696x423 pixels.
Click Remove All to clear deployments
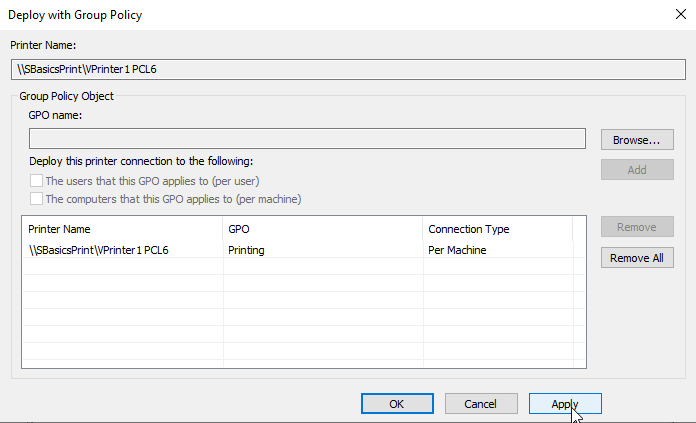[637, 258]
